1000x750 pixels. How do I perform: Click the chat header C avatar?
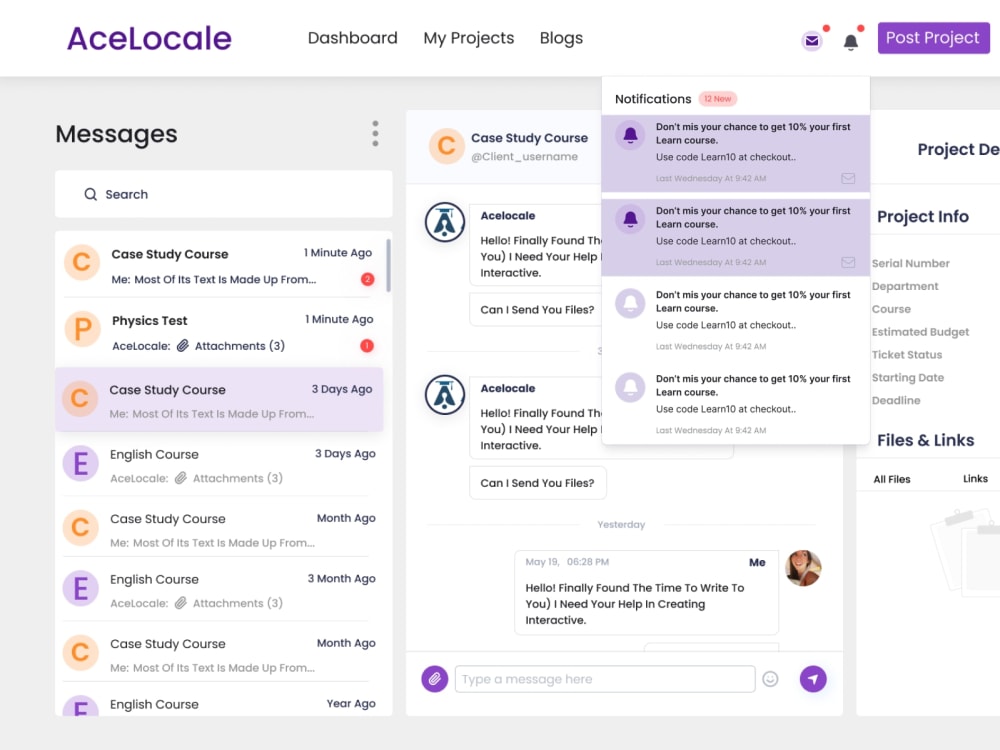coord(446,146)
